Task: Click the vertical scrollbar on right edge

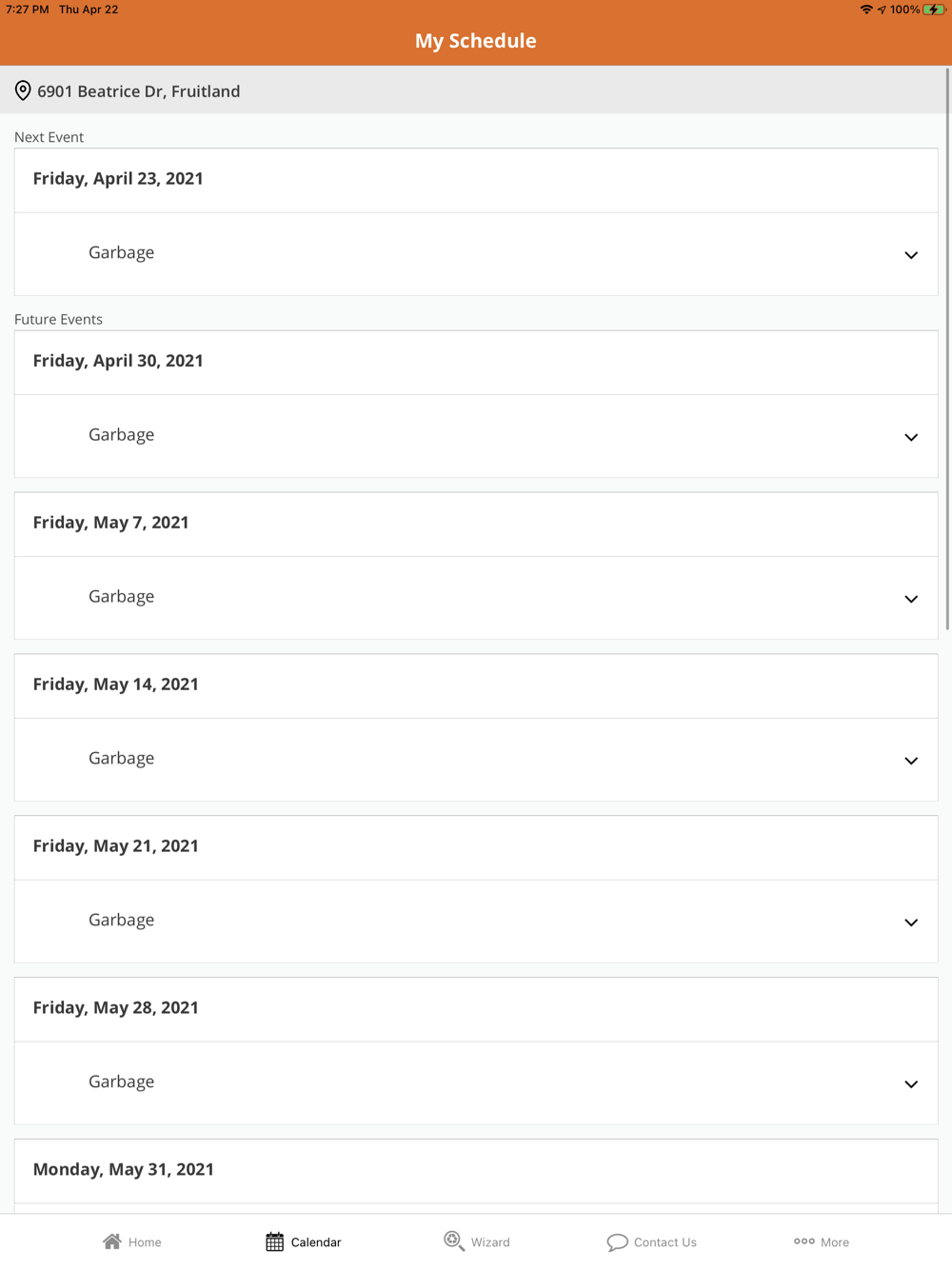Action: click(947, 348)
